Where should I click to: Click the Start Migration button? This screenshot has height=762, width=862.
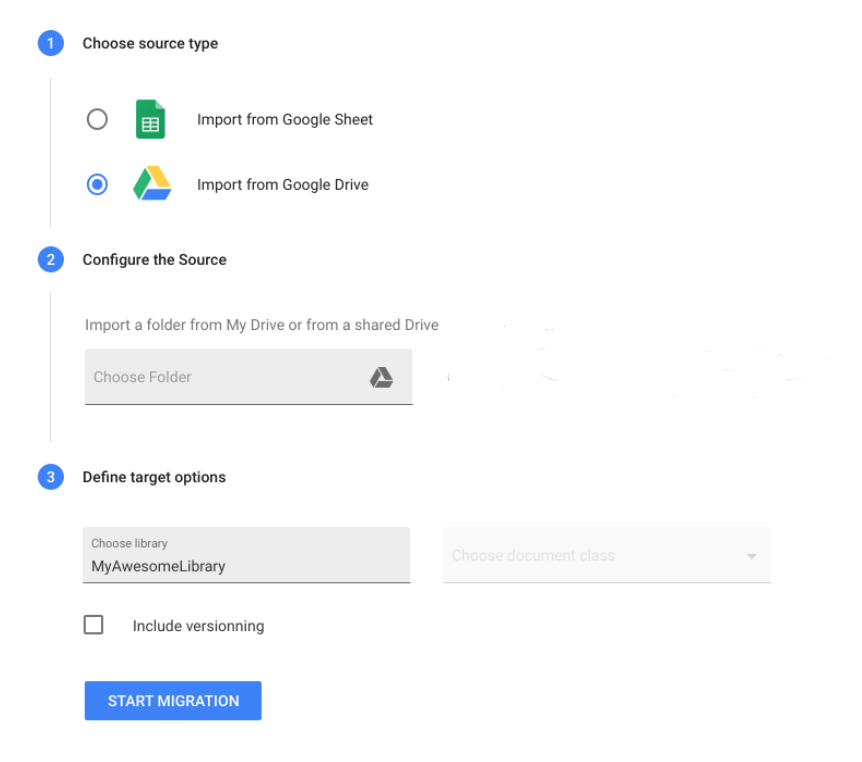click(x=173, y=700)
